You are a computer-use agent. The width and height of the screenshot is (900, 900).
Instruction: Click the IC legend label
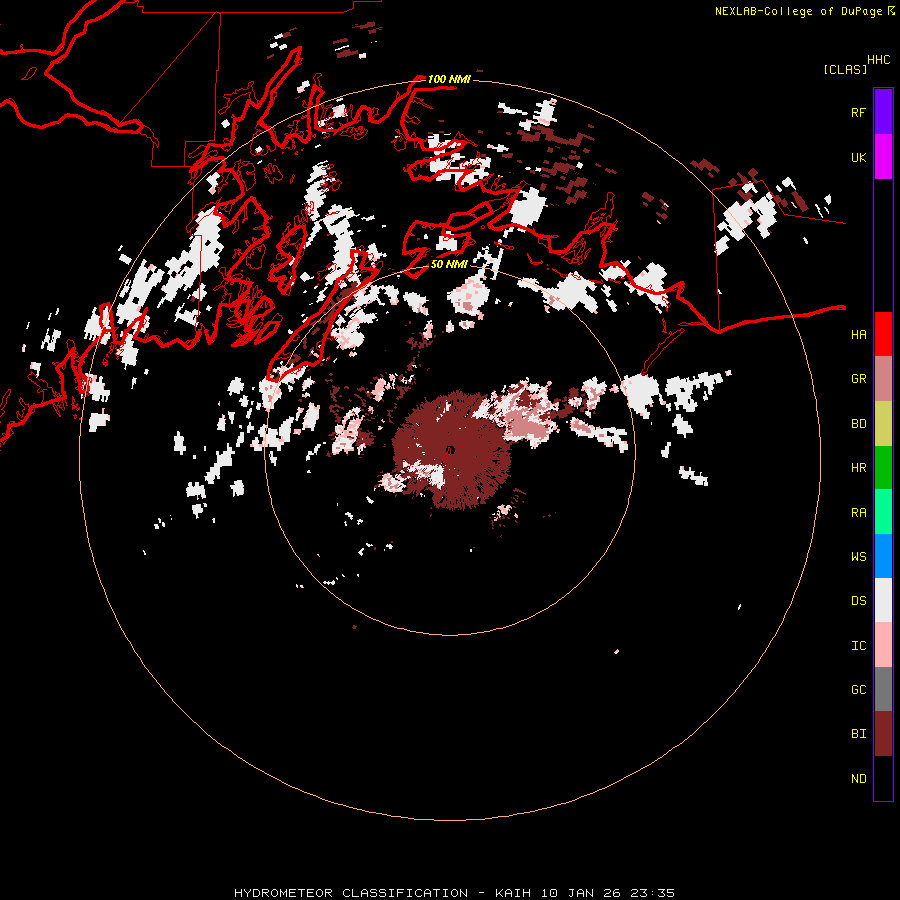tap(858, 646)
